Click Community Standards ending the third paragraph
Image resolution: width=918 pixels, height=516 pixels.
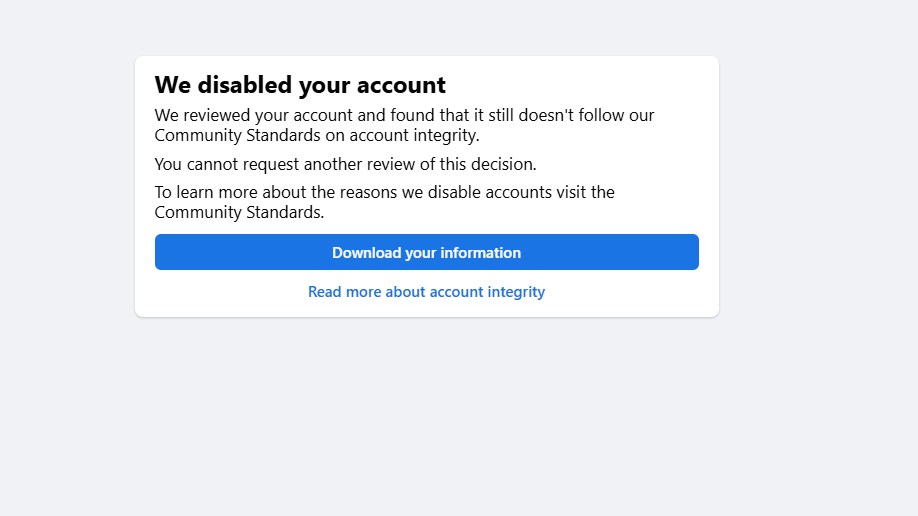point(238,212)
